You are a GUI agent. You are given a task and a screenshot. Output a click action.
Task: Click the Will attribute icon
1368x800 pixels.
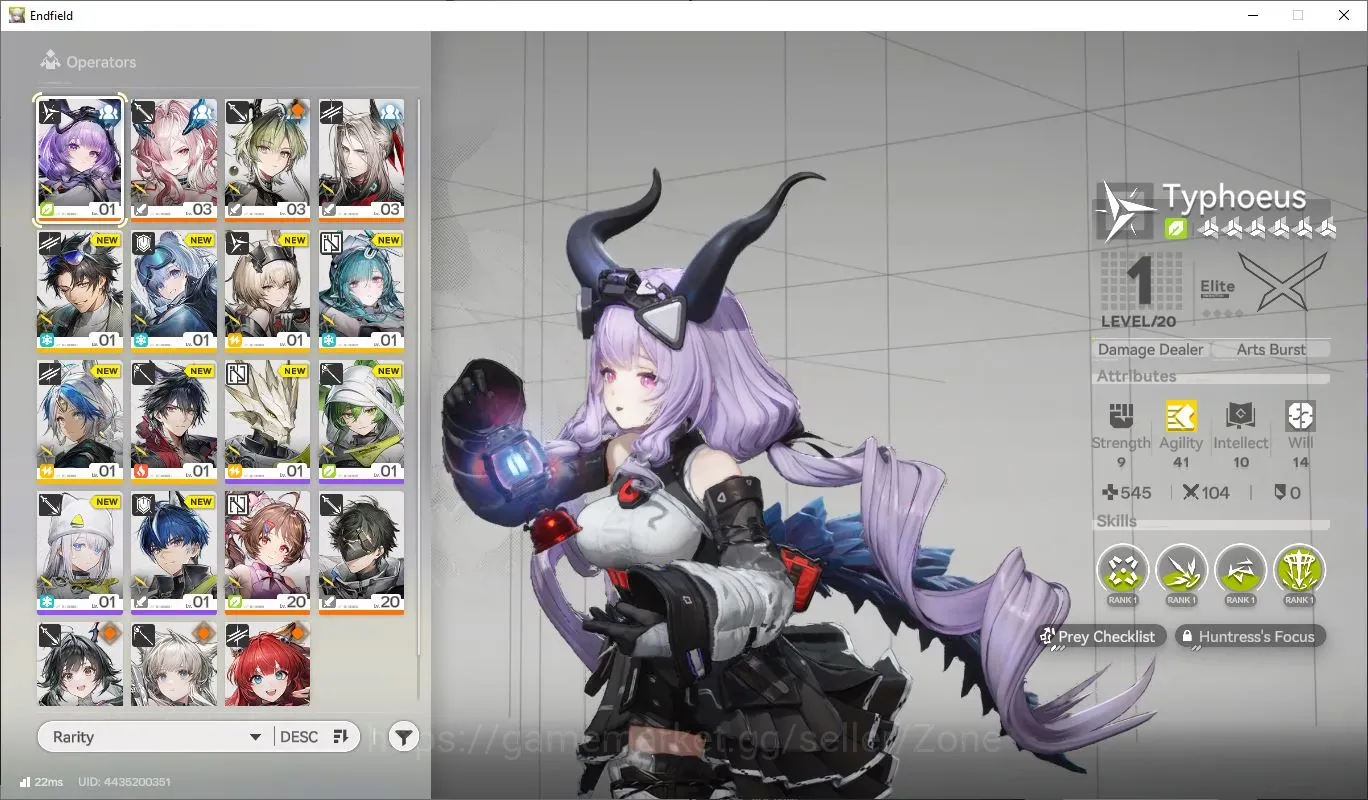[1300, 416]
